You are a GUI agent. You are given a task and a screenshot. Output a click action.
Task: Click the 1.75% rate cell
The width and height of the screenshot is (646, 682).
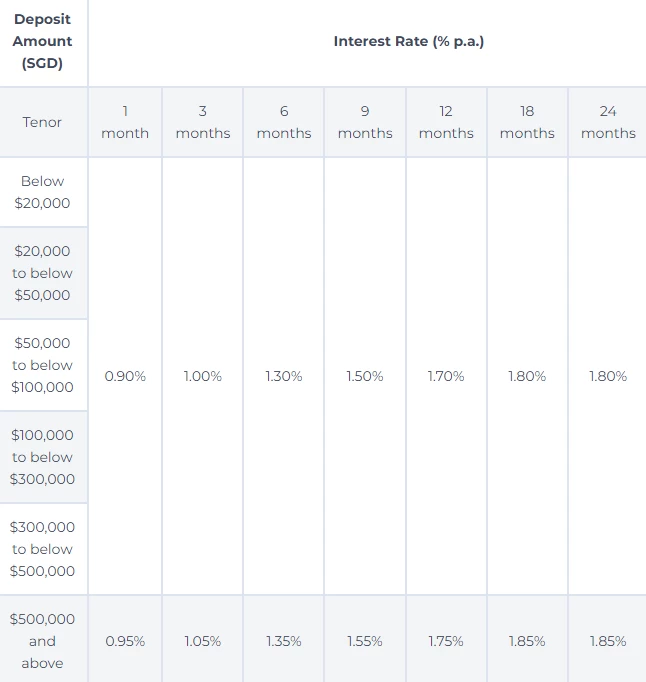click(446, 641)
